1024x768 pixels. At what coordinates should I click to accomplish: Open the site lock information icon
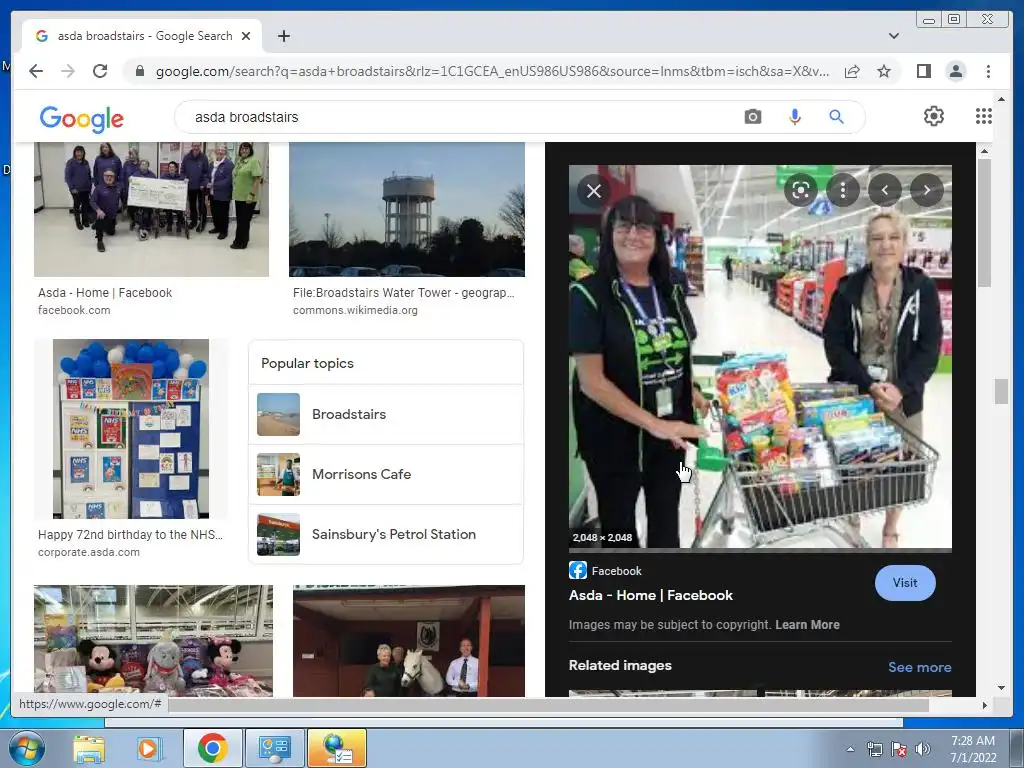[139, 71]
